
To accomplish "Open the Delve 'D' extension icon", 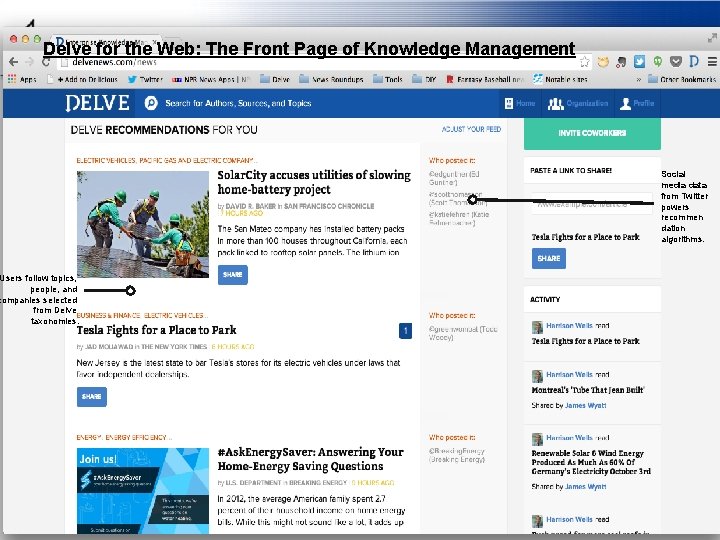I will coord(694,62).
